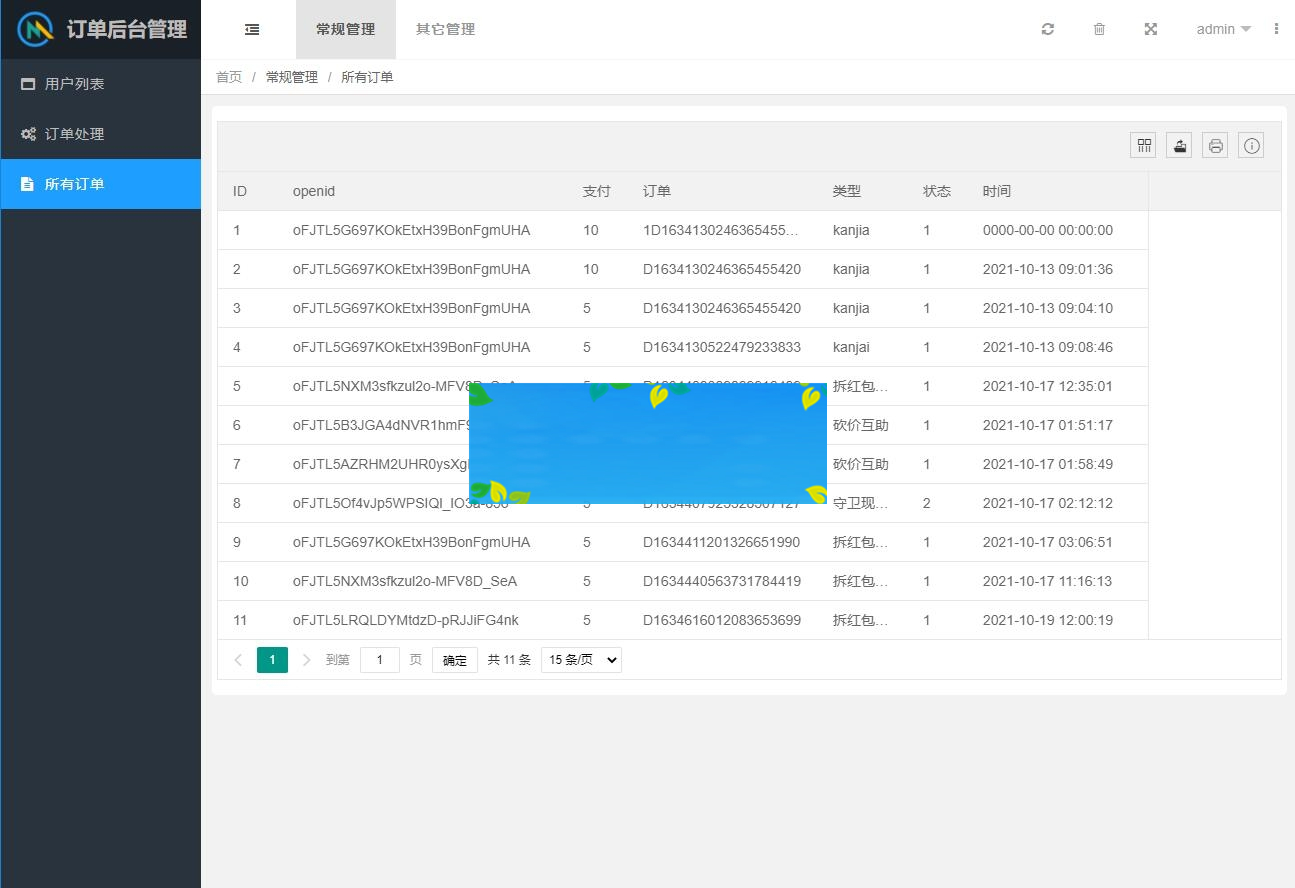The image size is (1295, 888).
Task: Click the page number input field
Action: click(379, 659)
